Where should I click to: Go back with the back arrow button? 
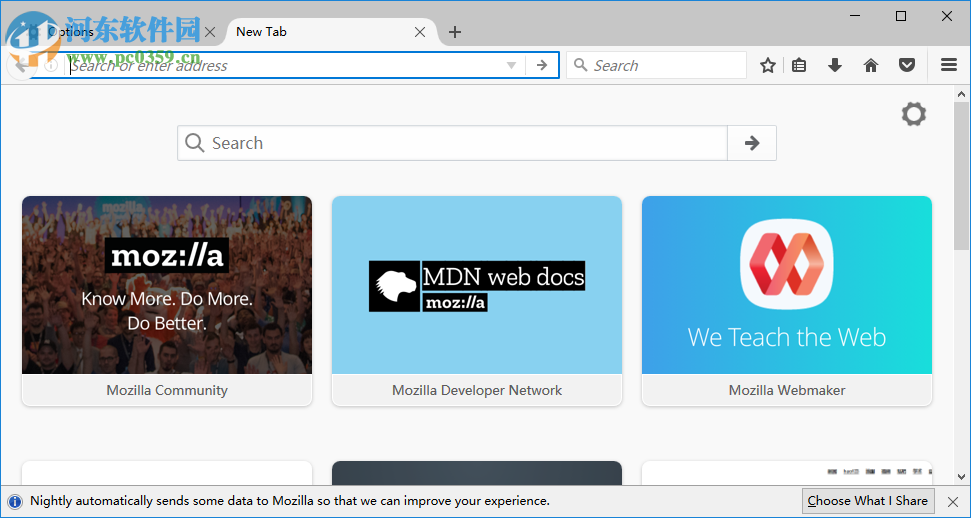coord(20,65)
